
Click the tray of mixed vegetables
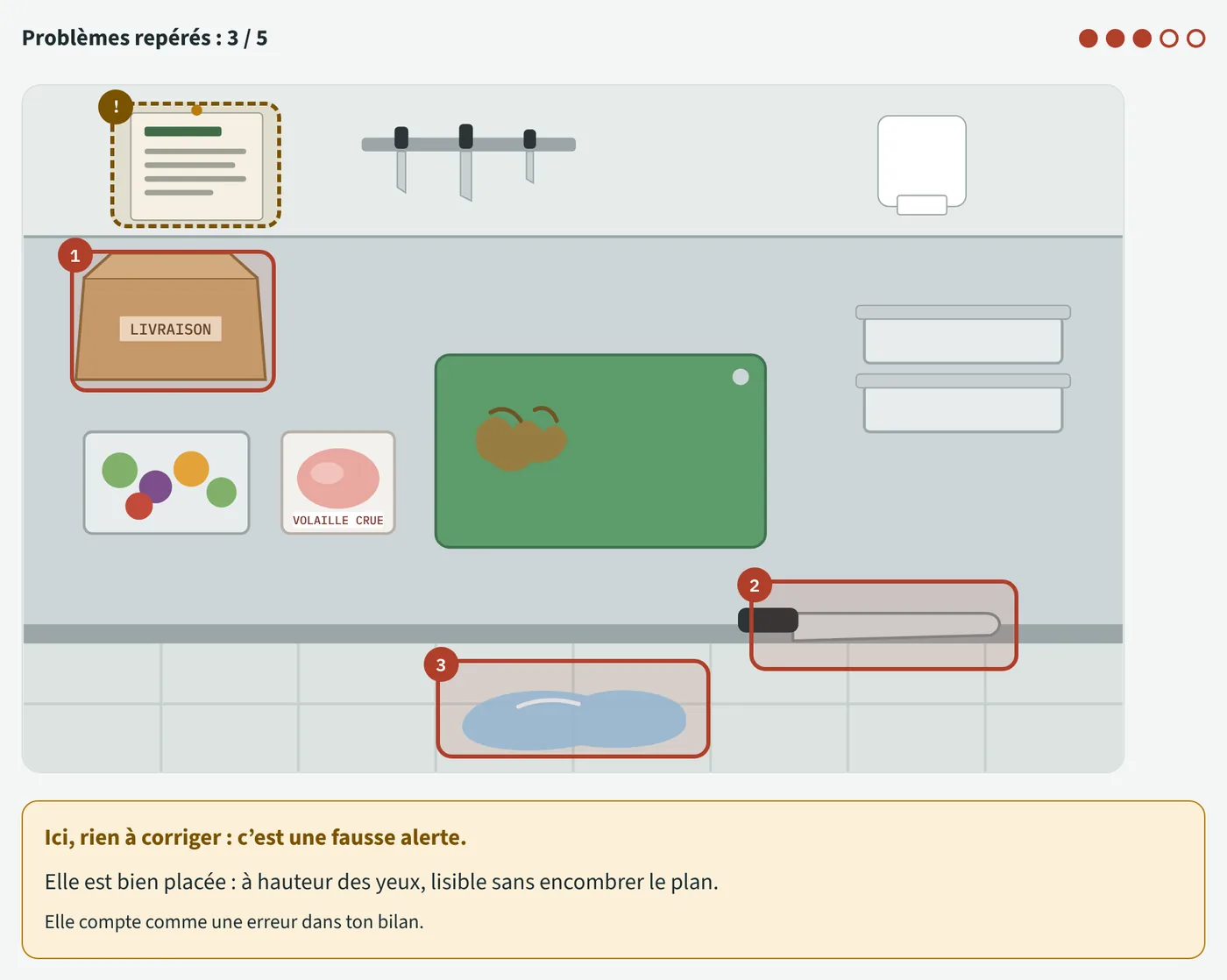(167, 482)
